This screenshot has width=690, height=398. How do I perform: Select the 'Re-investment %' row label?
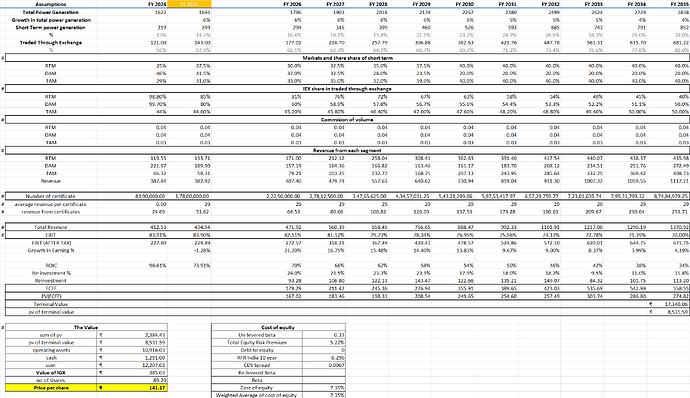click(x=51, y=273)
